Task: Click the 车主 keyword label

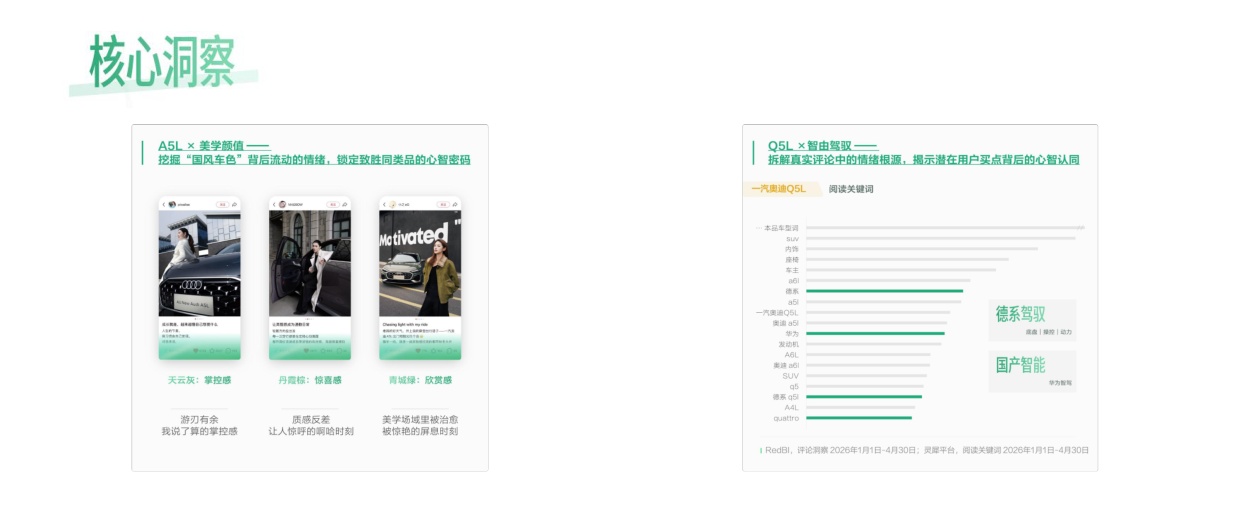Action: 792,270
